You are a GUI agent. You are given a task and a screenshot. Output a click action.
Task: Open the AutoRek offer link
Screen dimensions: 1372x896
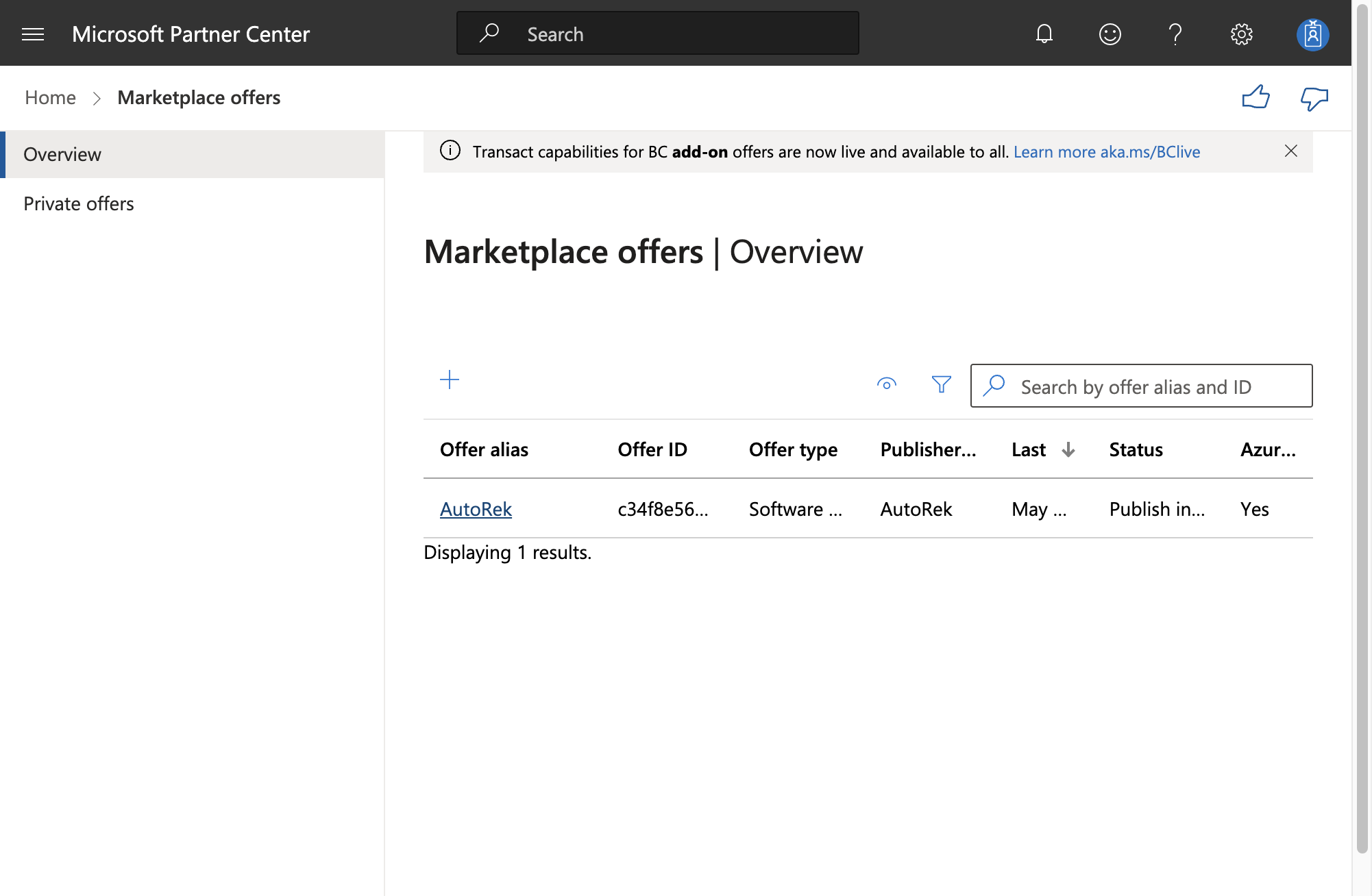(476, 509)
